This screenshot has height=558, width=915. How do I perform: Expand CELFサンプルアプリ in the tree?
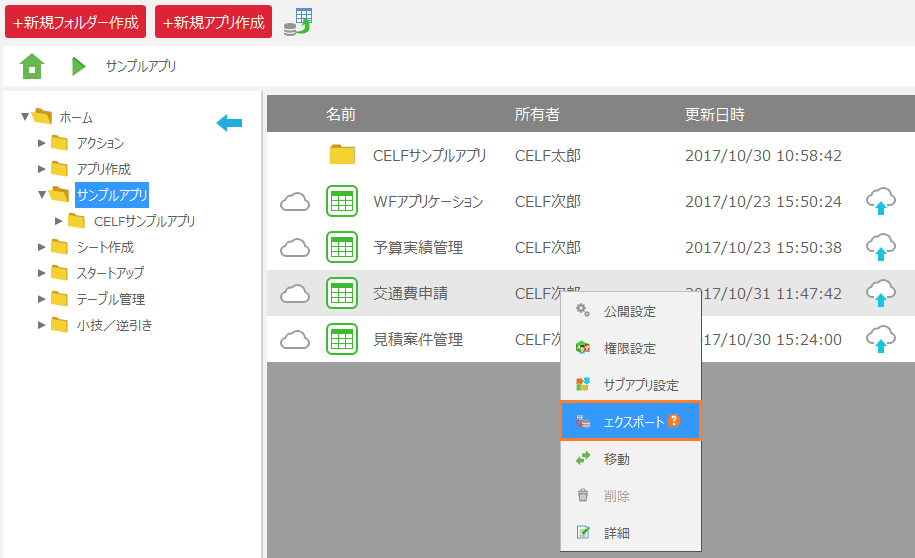coord(58,221)
